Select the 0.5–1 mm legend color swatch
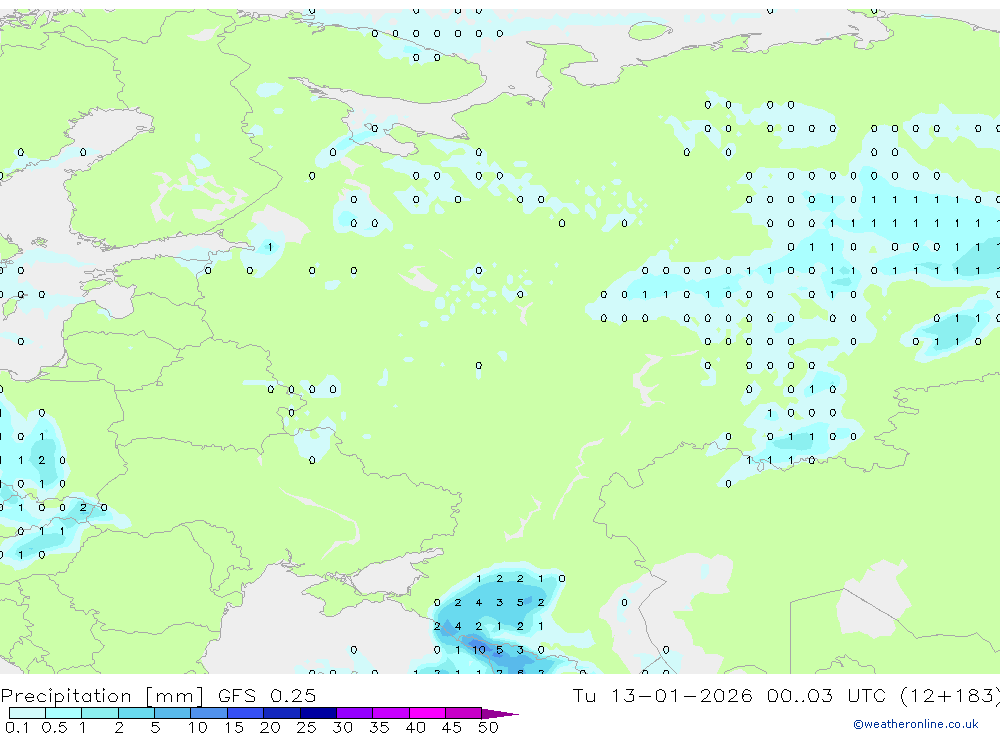1000x733 pixels. point(64,713)
